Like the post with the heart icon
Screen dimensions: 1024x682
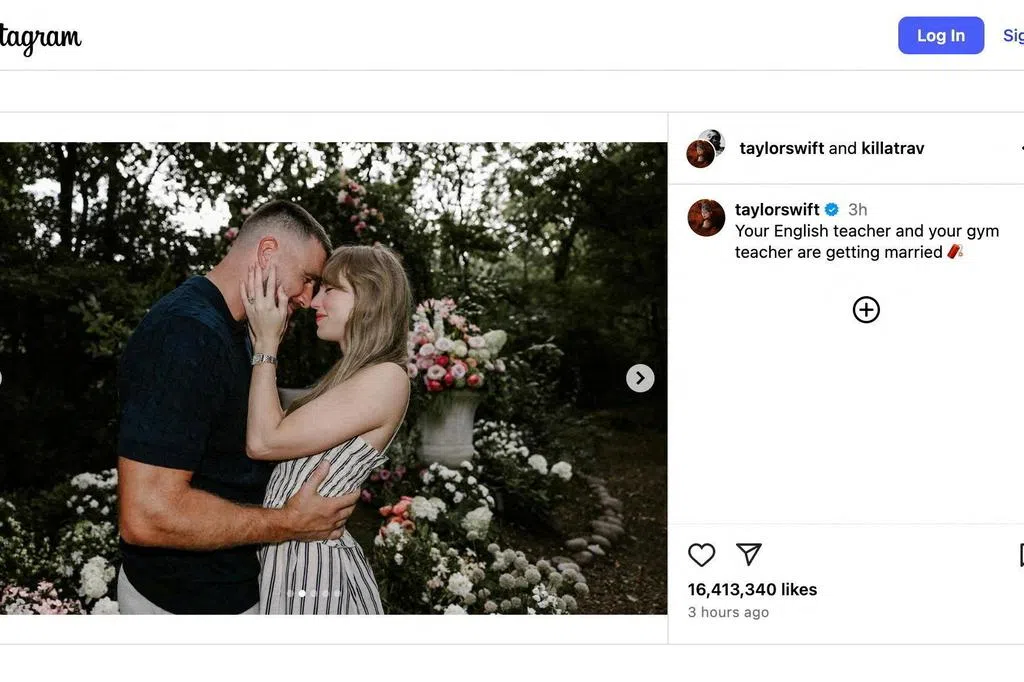click(x=701, y=555)
